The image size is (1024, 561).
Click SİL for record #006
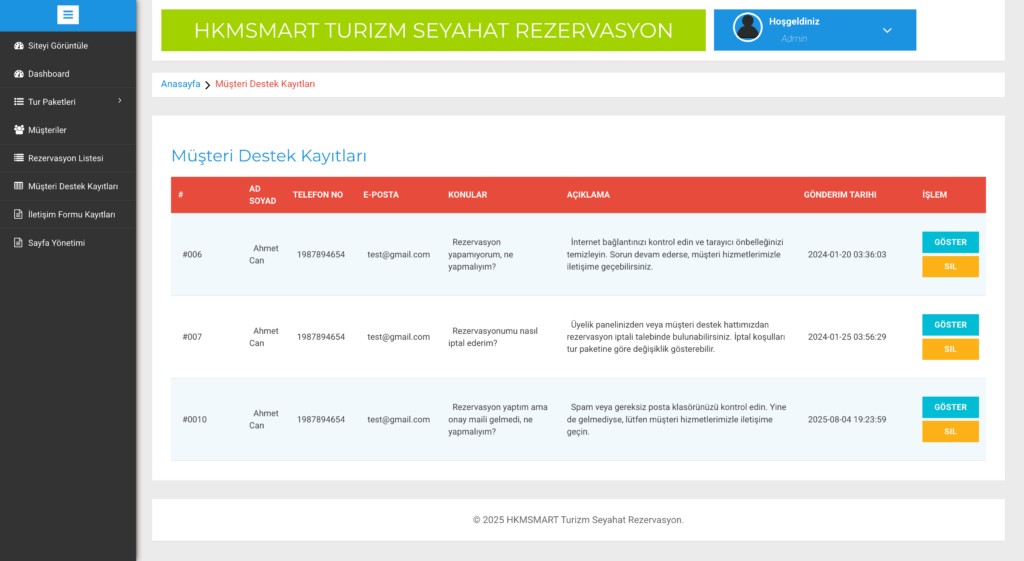pyautogui.click(x=950, y=266)
